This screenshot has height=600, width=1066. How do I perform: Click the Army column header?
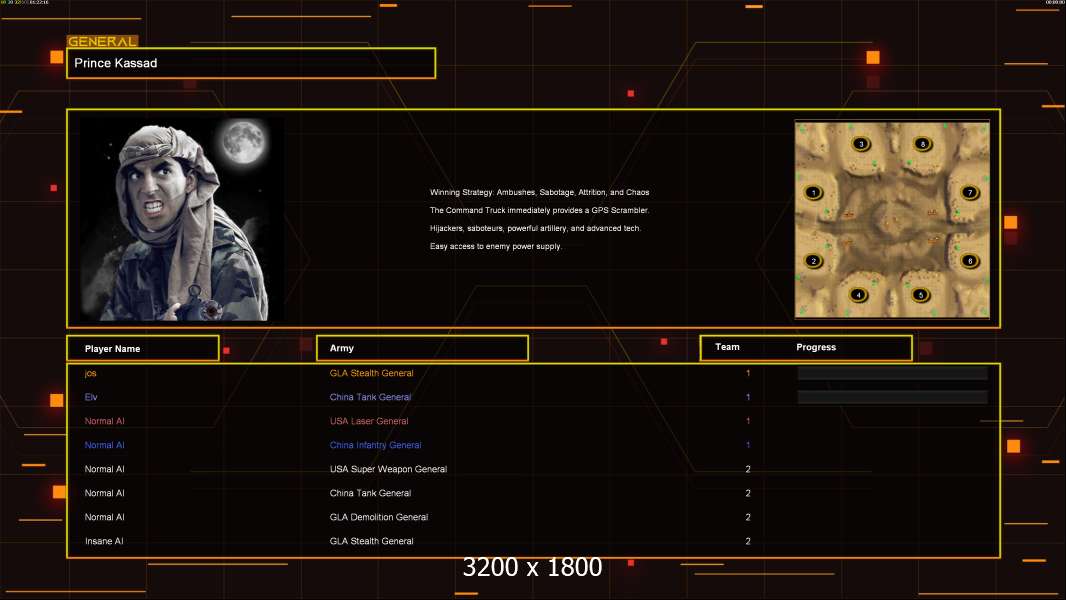(x=422, y=348)
